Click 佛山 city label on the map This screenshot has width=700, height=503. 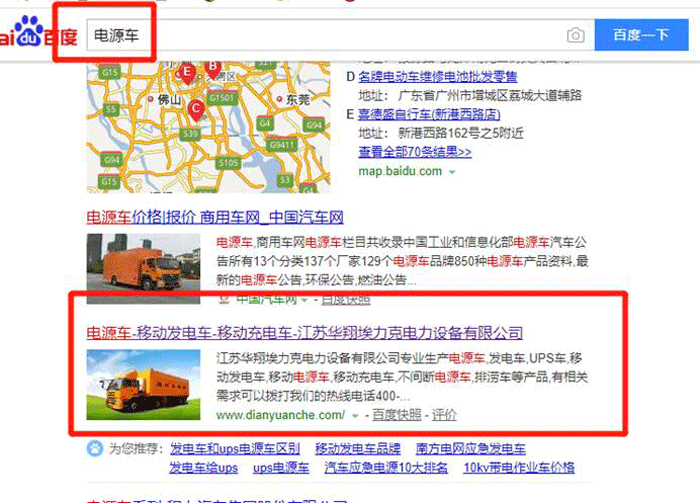169,99
